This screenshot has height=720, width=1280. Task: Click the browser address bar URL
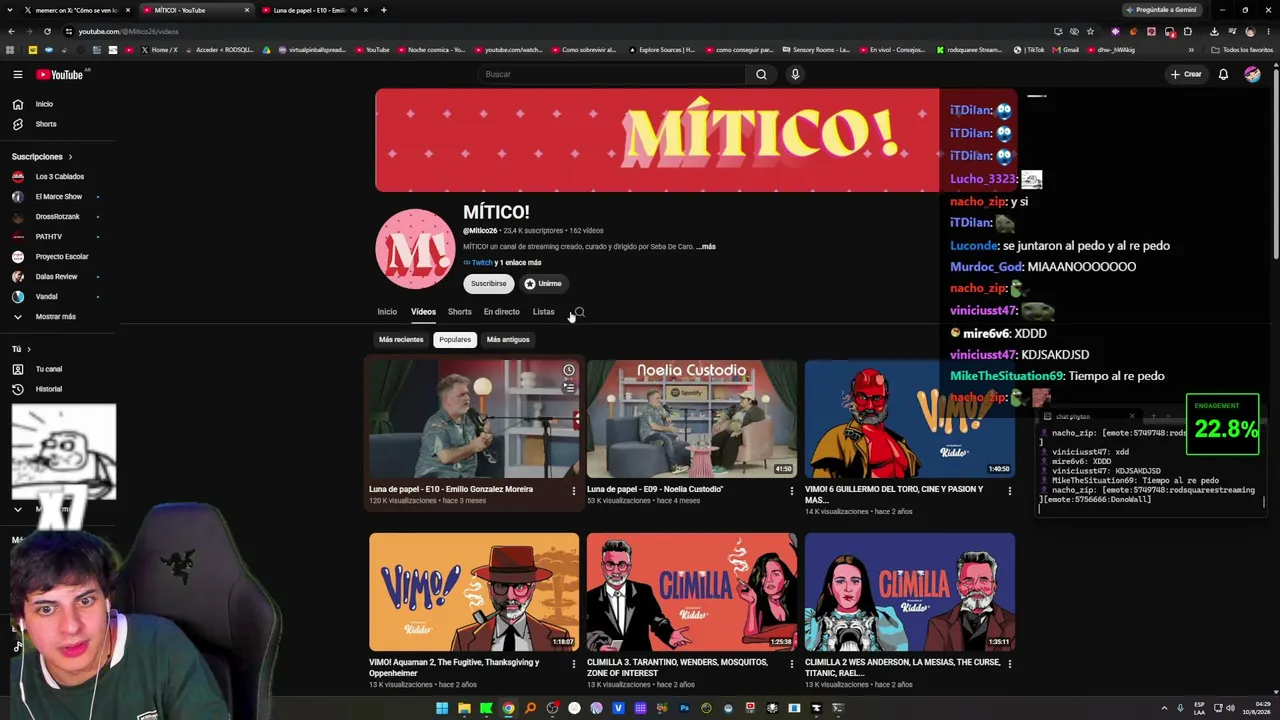point(128,31)
